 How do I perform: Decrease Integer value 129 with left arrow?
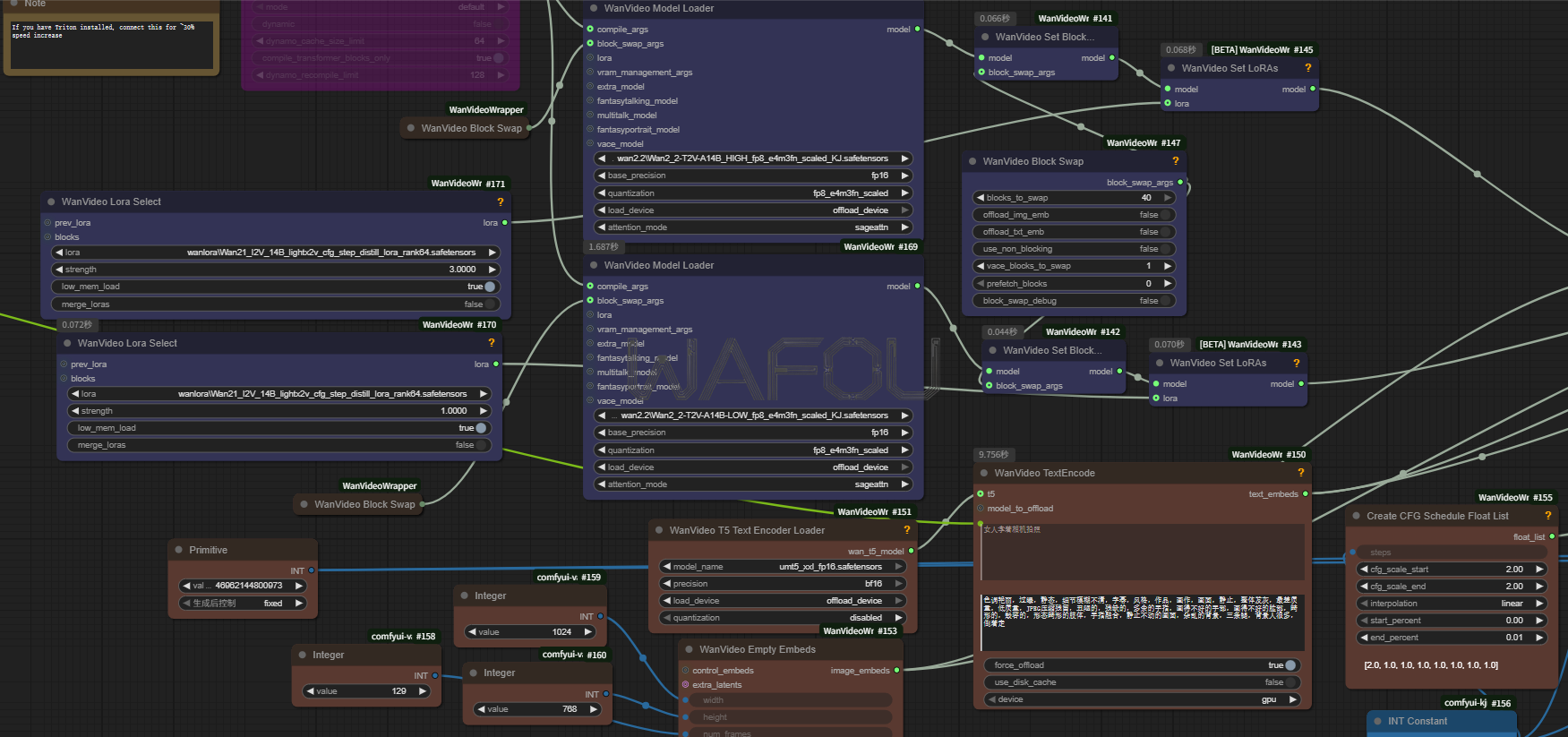[310, 691]
